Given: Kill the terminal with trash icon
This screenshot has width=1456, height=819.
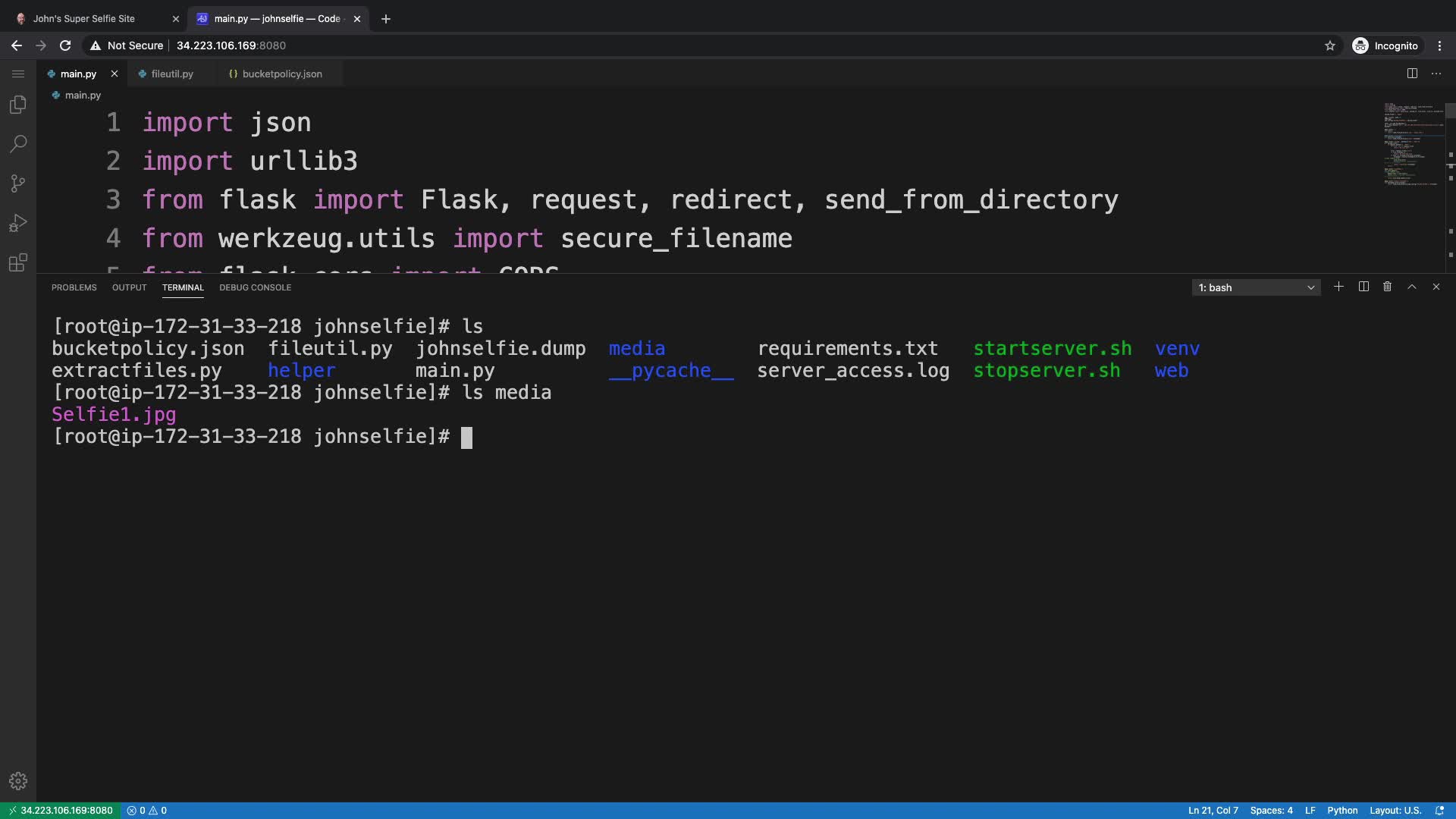Looking at the screenshot, I should 1387,287.
